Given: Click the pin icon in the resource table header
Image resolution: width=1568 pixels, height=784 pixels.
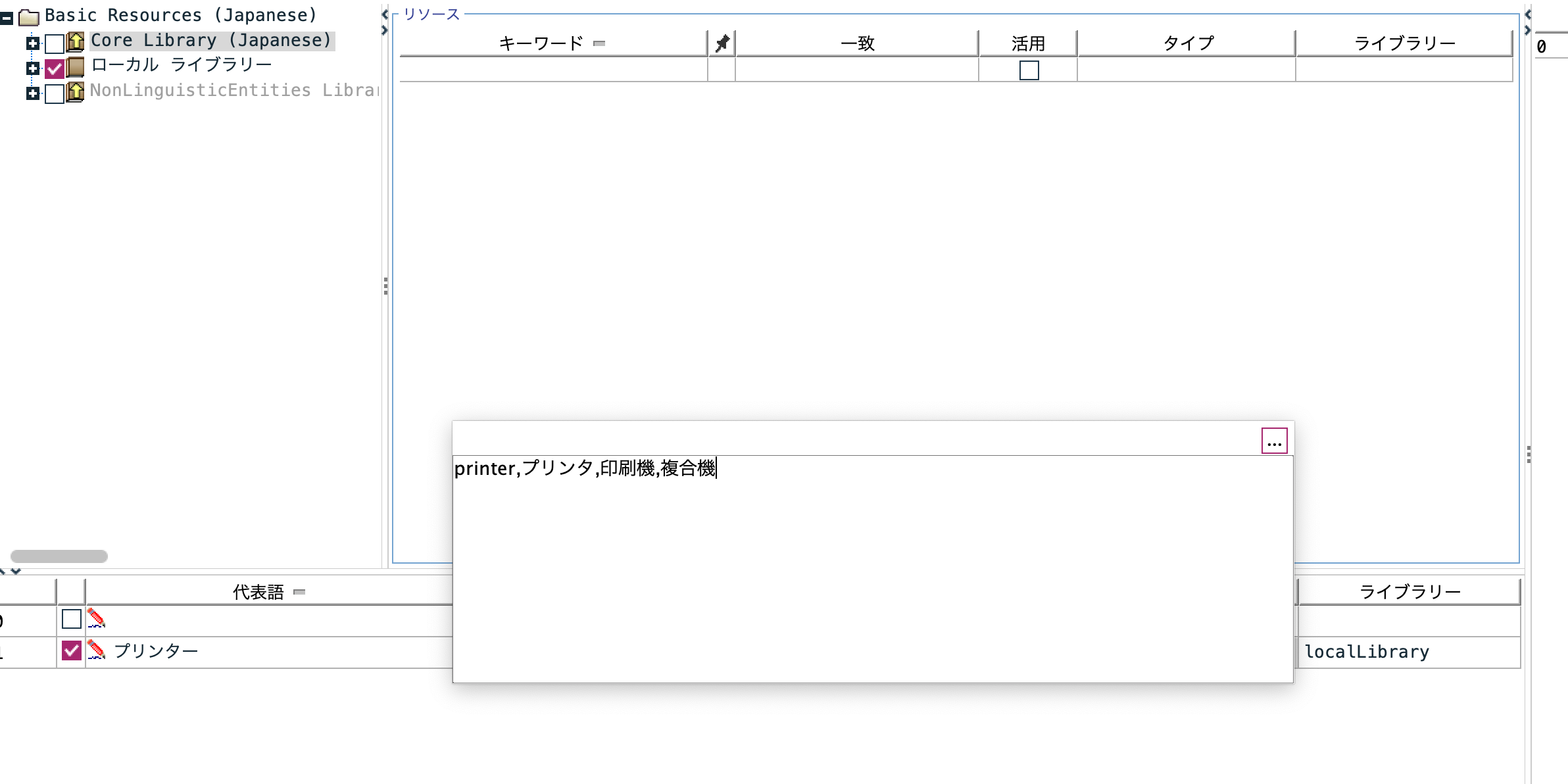Looking at the screenshot, I should (x=722, y=42).
